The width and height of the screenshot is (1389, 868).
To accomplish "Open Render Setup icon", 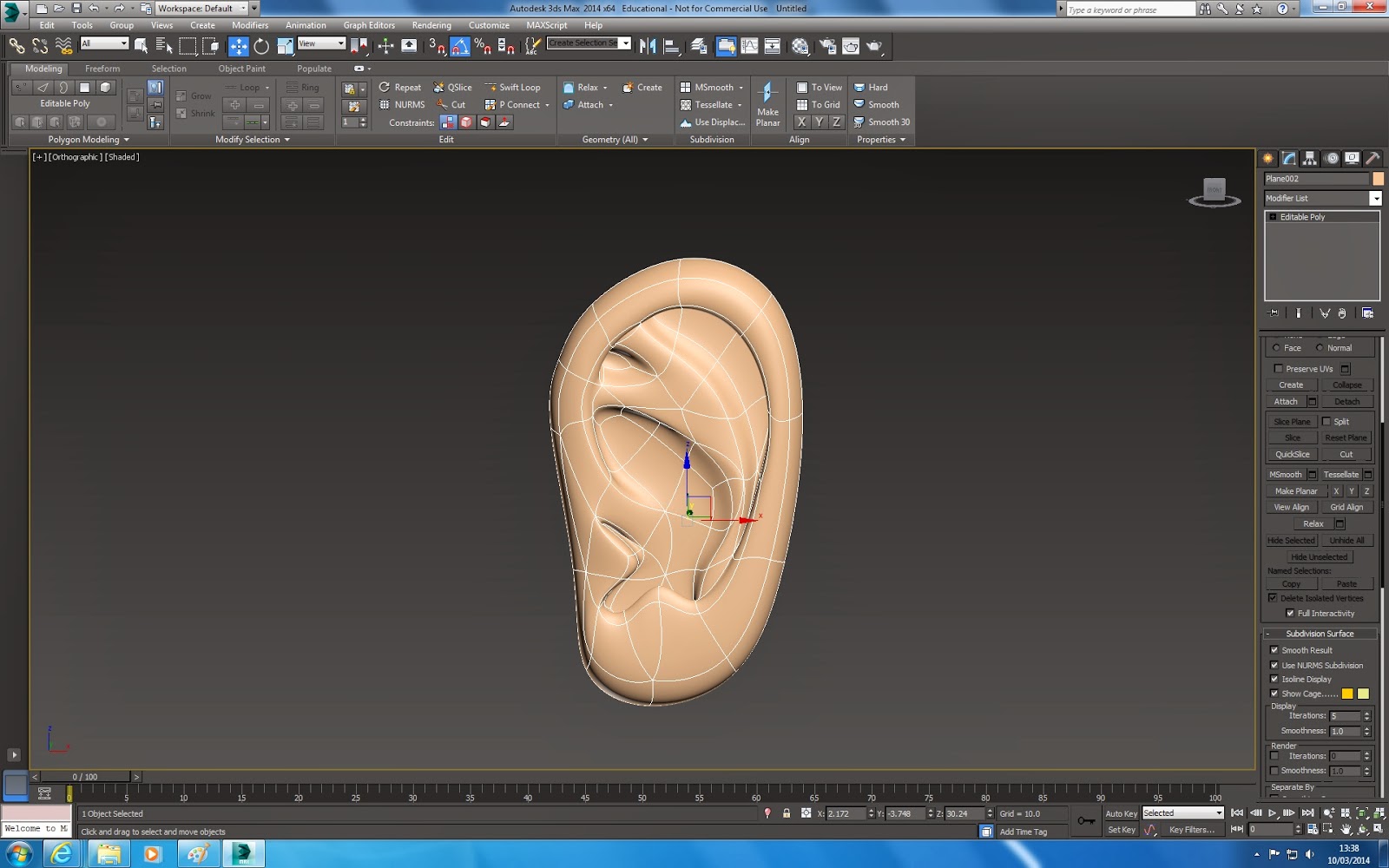I will (827, 46).
